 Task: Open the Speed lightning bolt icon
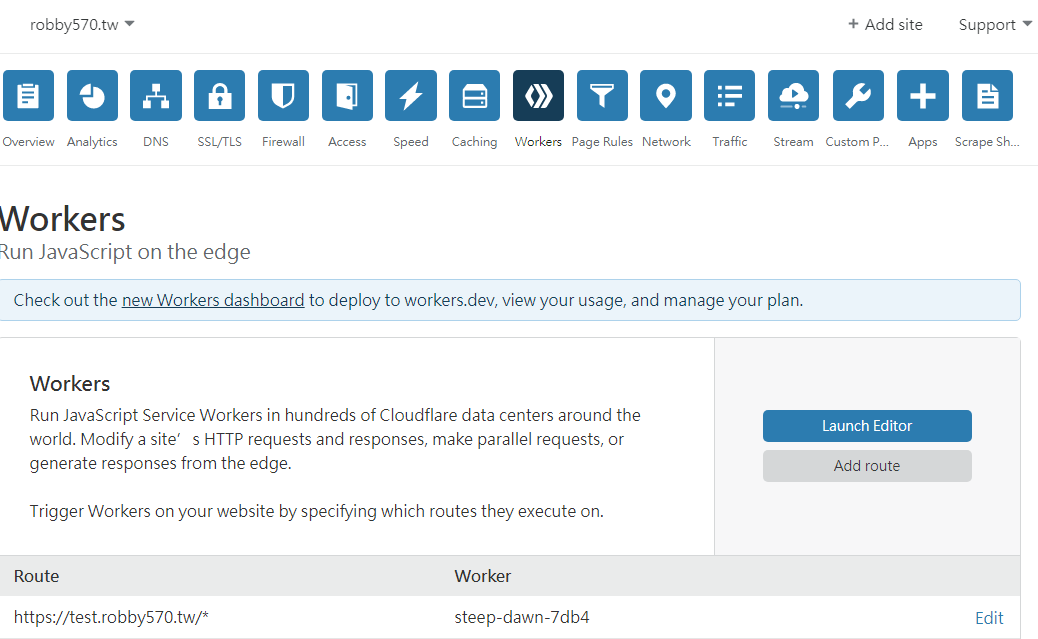tap(411, 95)
